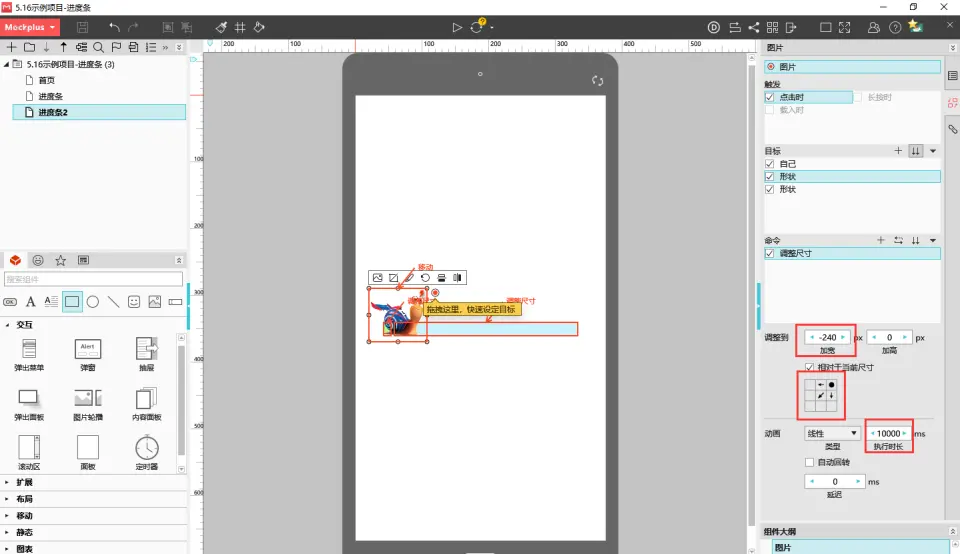Start the prototype preview with play button
Screen dimensions: 960x554
457,27
